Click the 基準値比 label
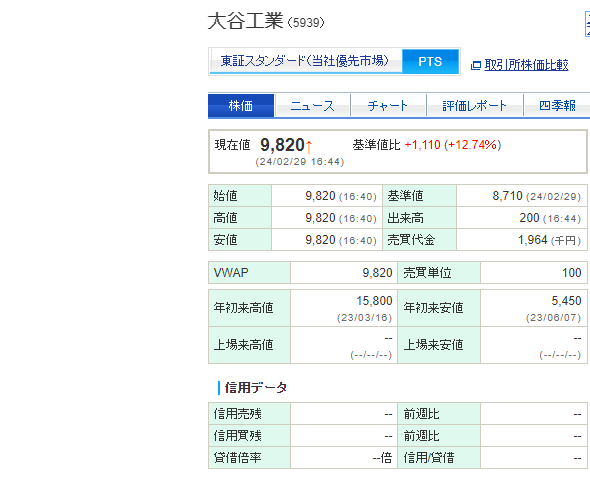Image resolution: width=590 pixels, height=503 pixels. [x=376, y=145]
